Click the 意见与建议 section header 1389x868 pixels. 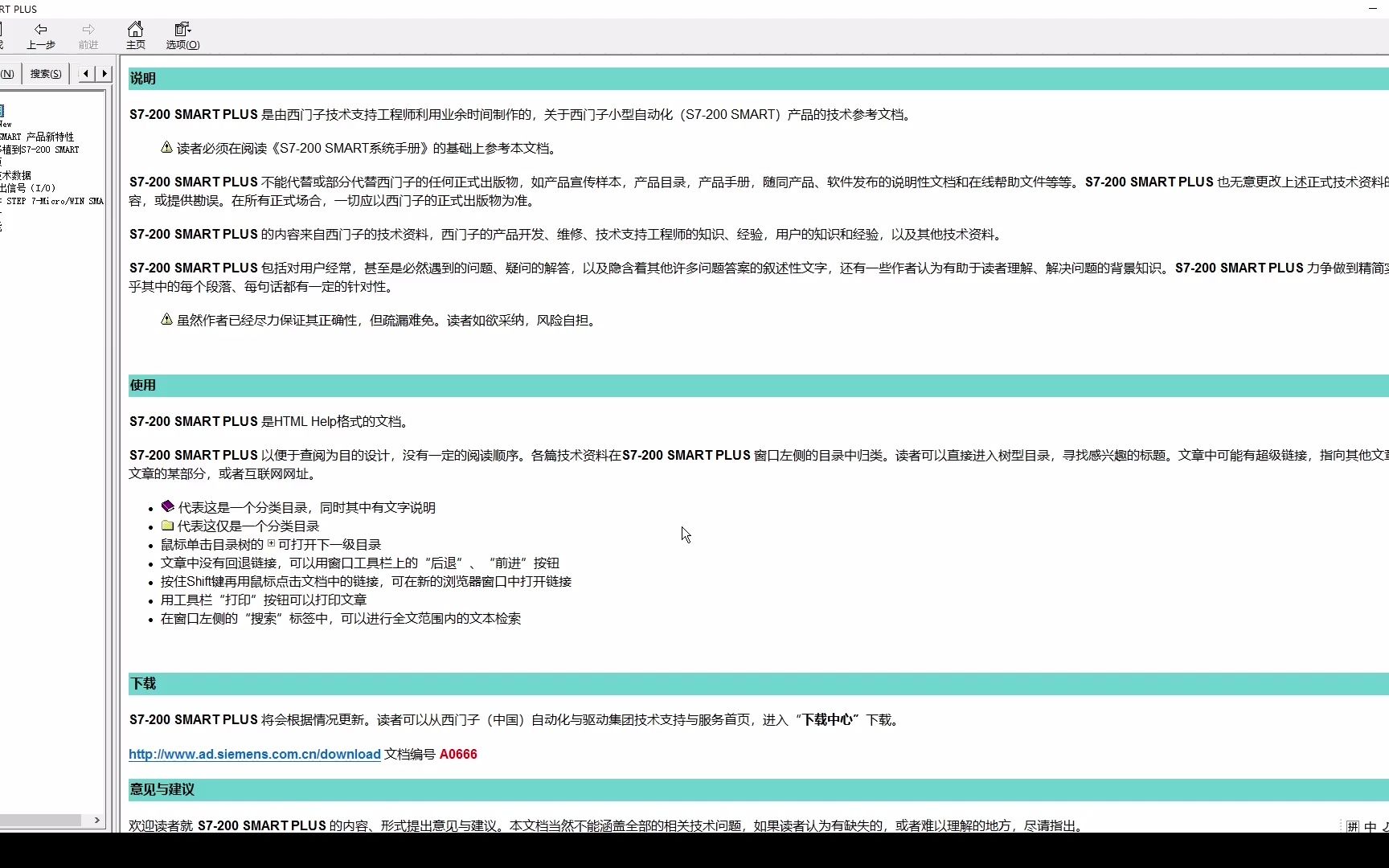[x=759, y=790]
